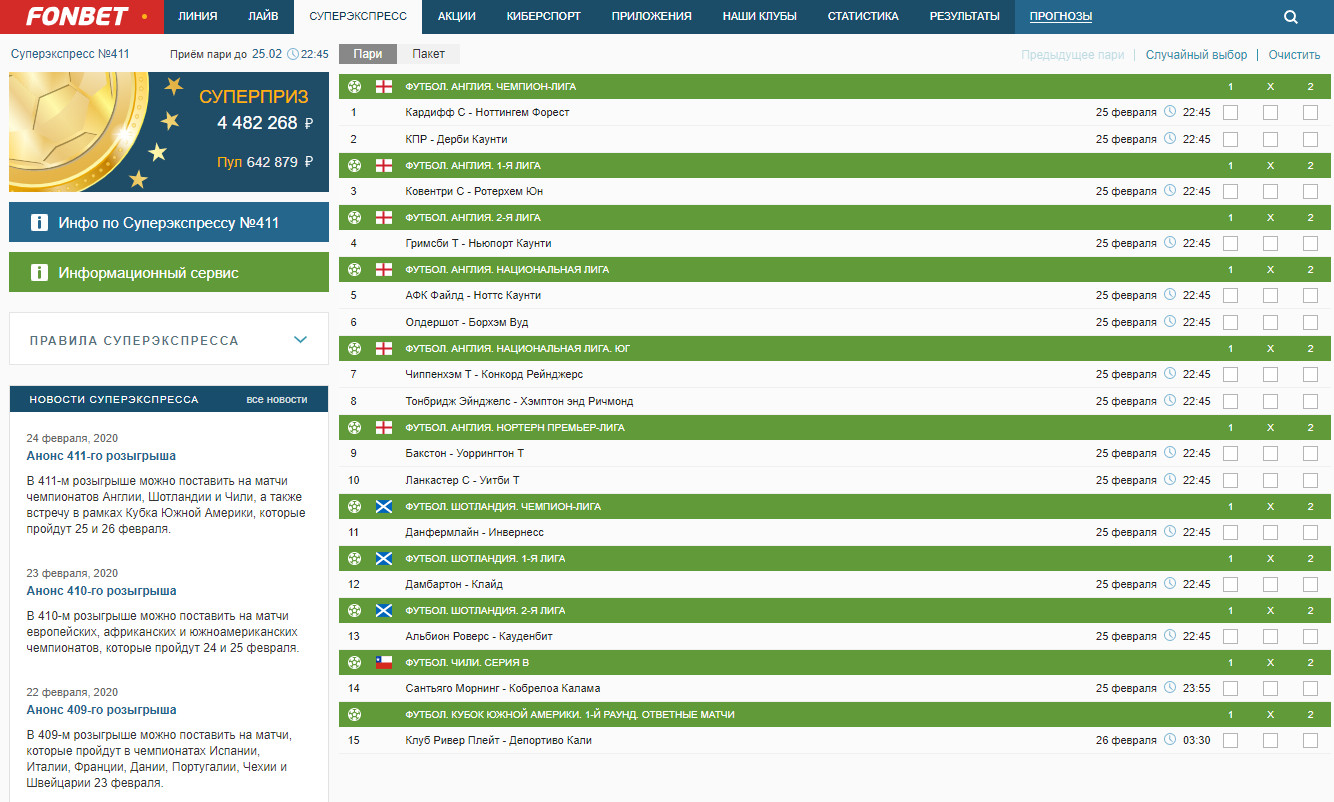Click the info icon beside Инфо по Суперэкспрессу №411
1334x802 pixels.
pos(39,222)
